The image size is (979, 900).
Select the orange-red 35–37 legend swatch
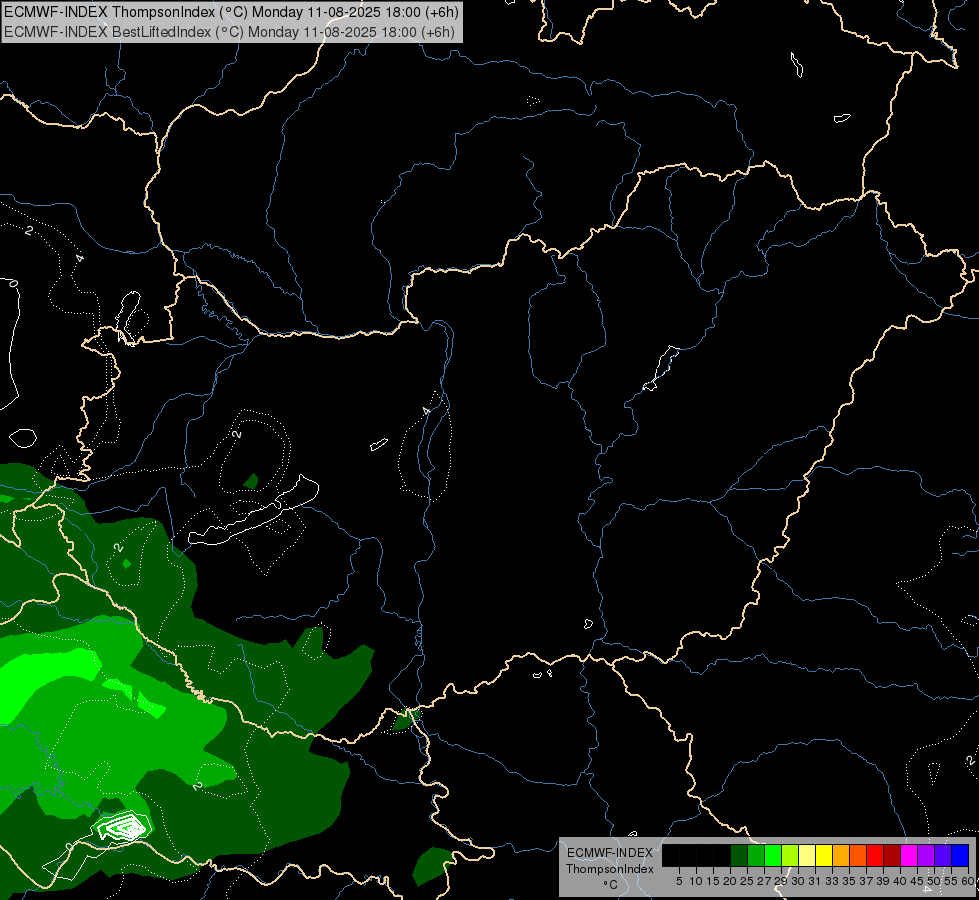[x=858, y=855]
